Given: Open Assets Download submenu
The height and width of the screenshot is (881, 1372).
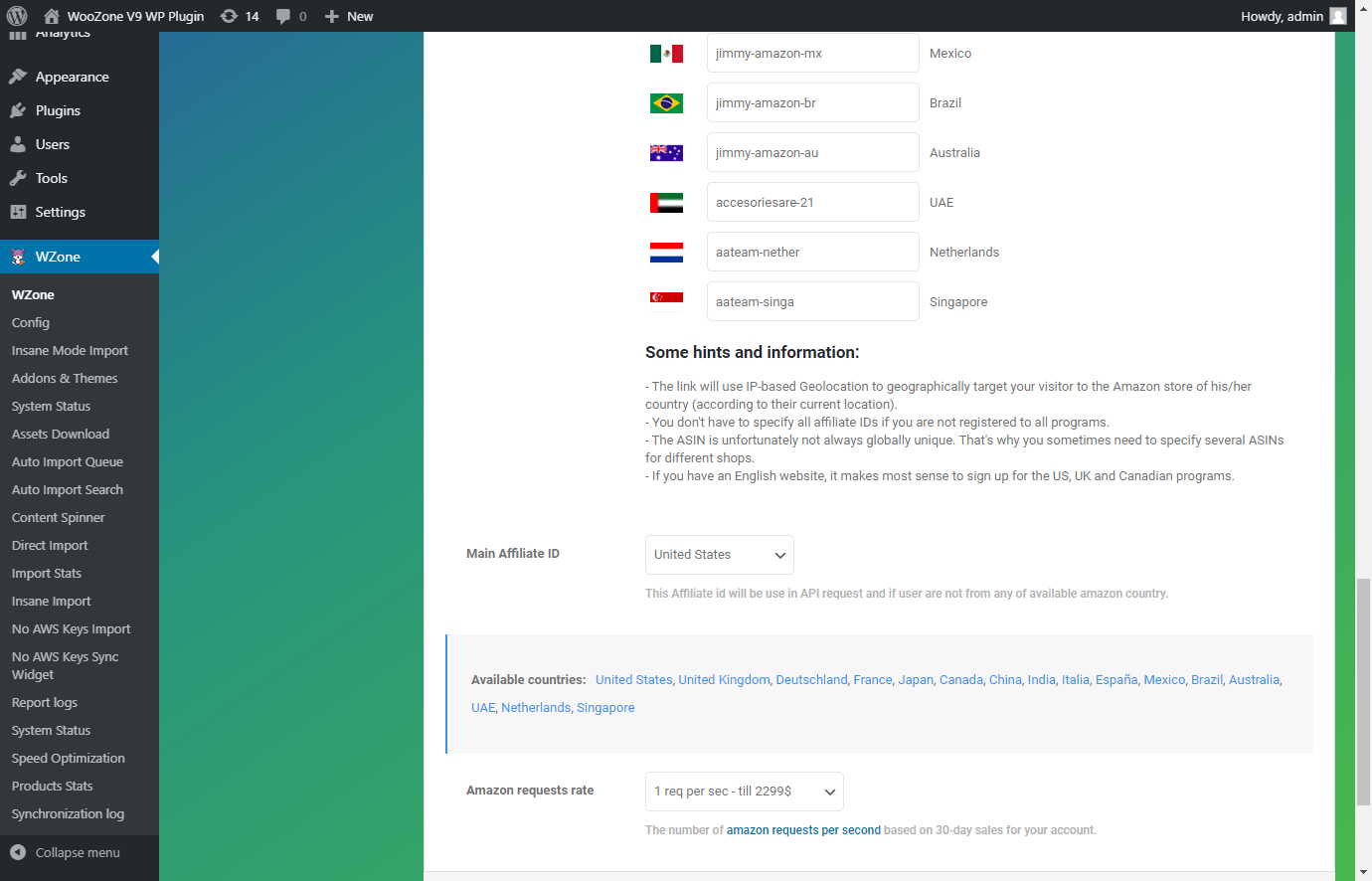Looking at the screenshot, I should click(x=61, y=434).
